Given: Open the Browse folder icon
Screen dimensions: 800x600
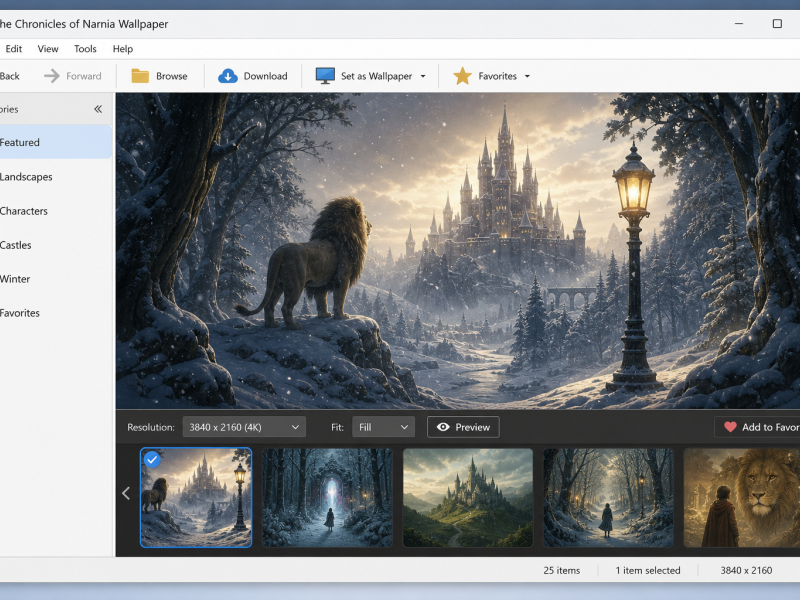Looking at the screenshot, I should (x=140, y=76).
